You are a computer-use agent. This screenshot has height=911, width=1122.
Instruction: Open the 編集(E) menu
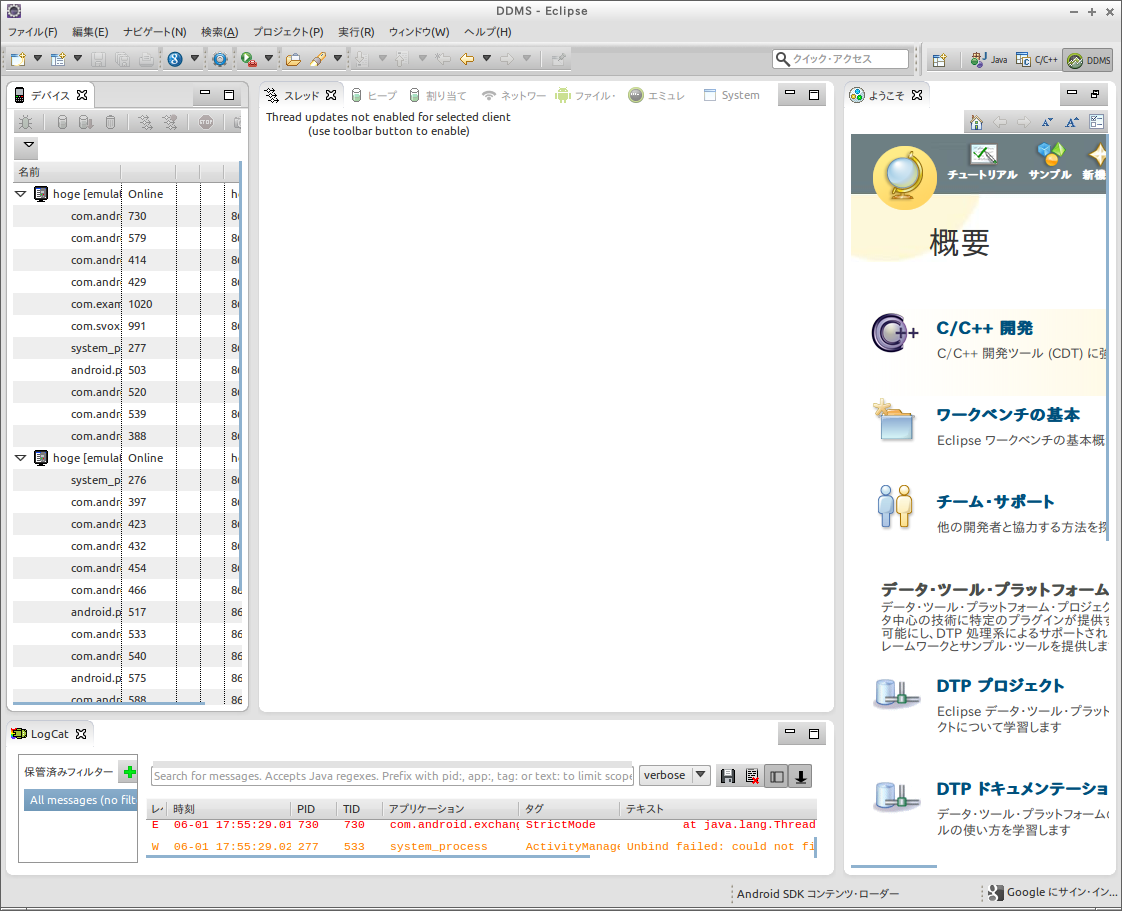[x=90, y=32]
